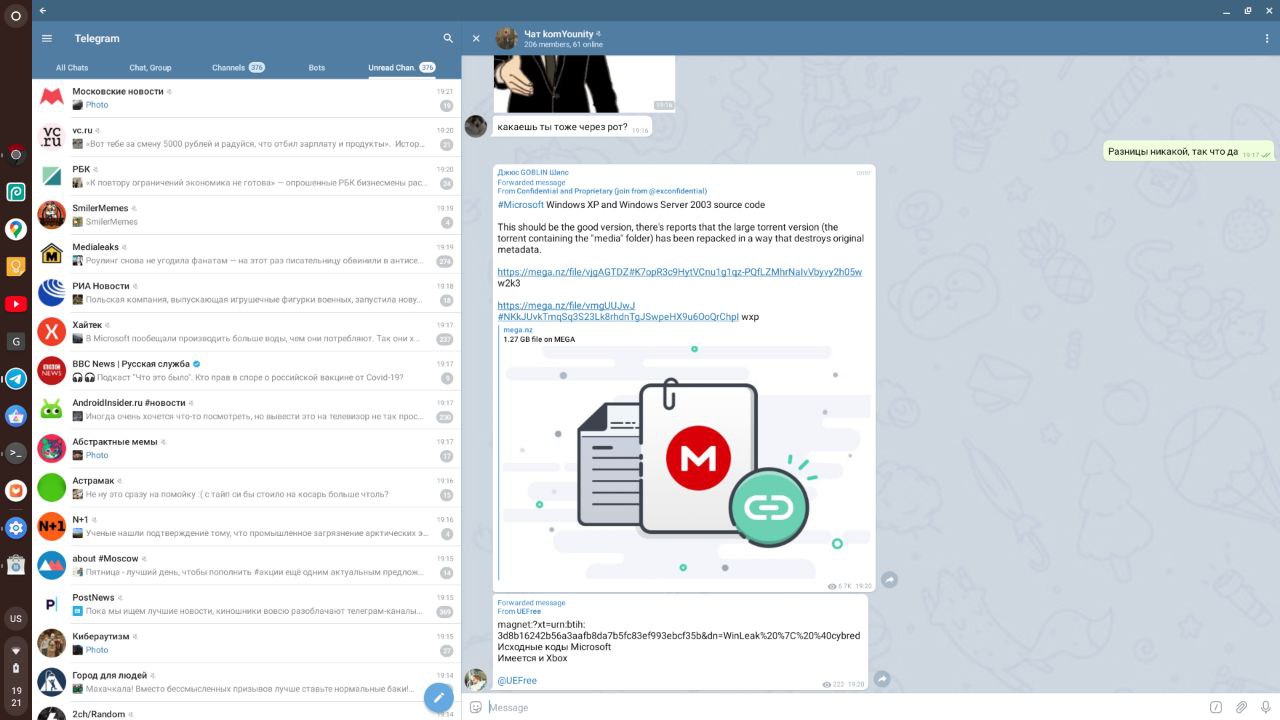This screenshot has width=1280, height=720.
Task: Open Абстрактные мемы channel
Action: coord(247,449)
